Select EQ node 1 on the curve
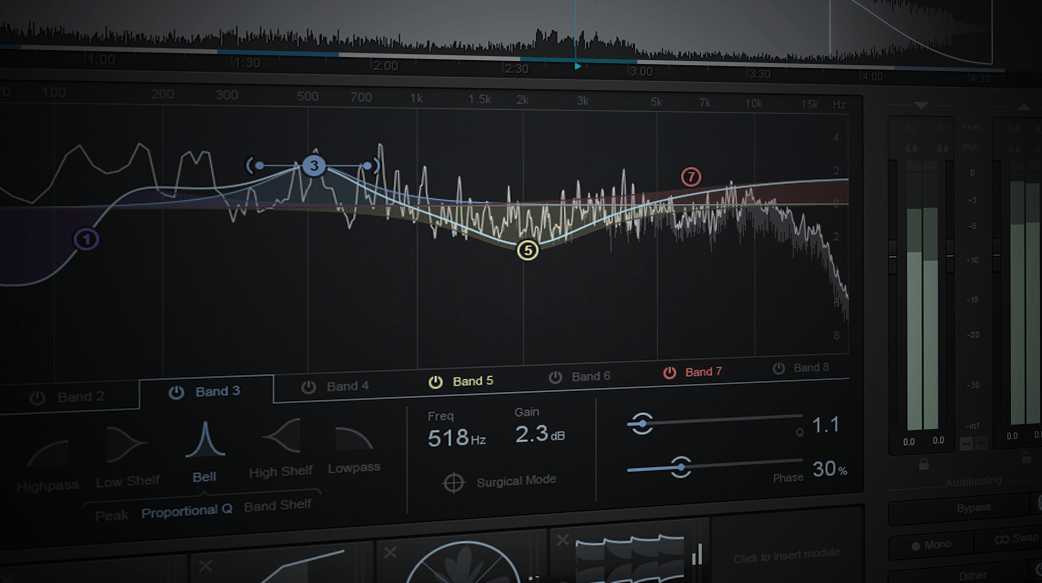Viewport: 1042px width, 583px height. (x=86, y=239)
